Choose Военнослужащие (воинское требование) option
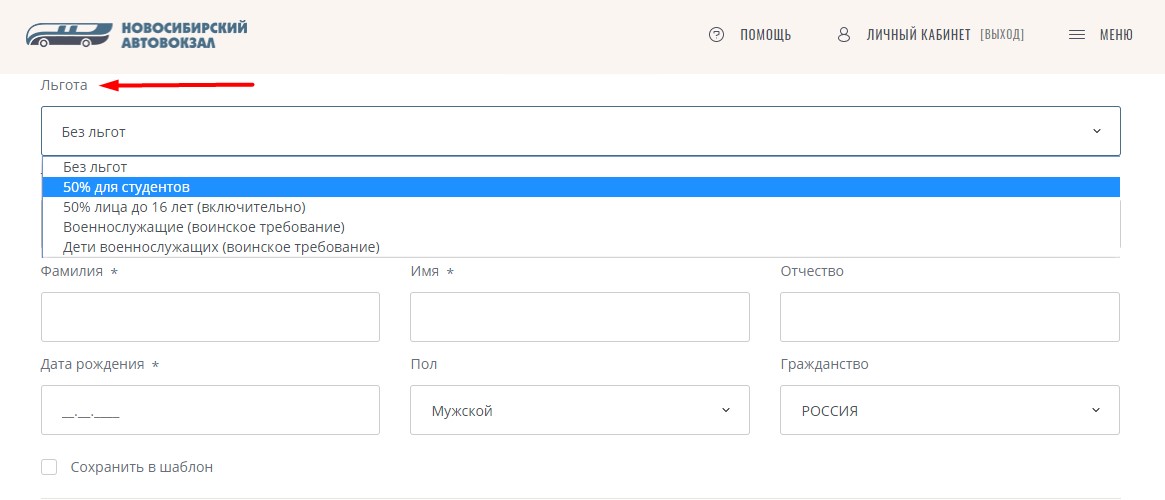This screenshot has height=500, width=1165. pos(581,227)
